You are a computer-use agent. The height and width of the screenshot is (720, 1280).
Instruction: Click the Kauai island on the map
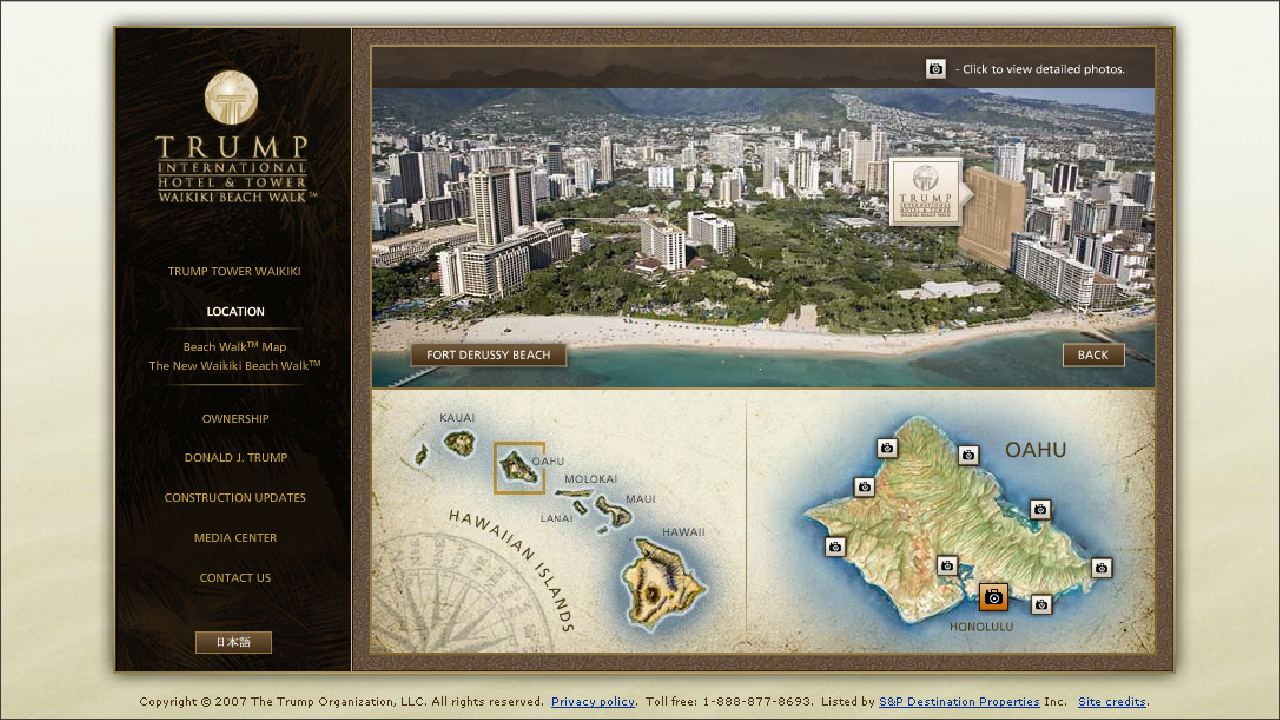point(459,443)
